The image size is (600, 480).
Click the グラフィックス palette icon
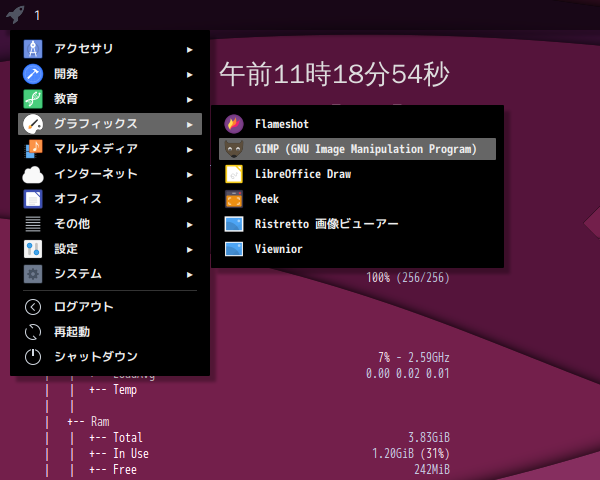[x=33, y=124]
